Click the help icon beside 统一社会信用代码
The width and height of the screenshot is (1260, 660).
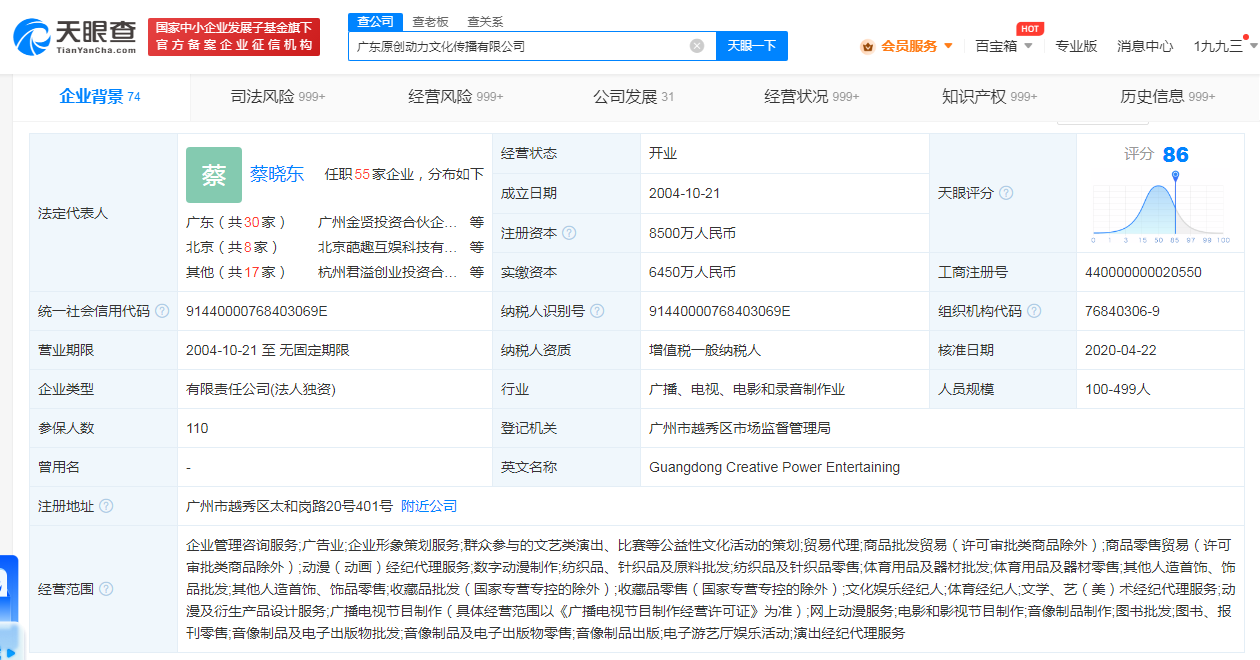(162, 311)
